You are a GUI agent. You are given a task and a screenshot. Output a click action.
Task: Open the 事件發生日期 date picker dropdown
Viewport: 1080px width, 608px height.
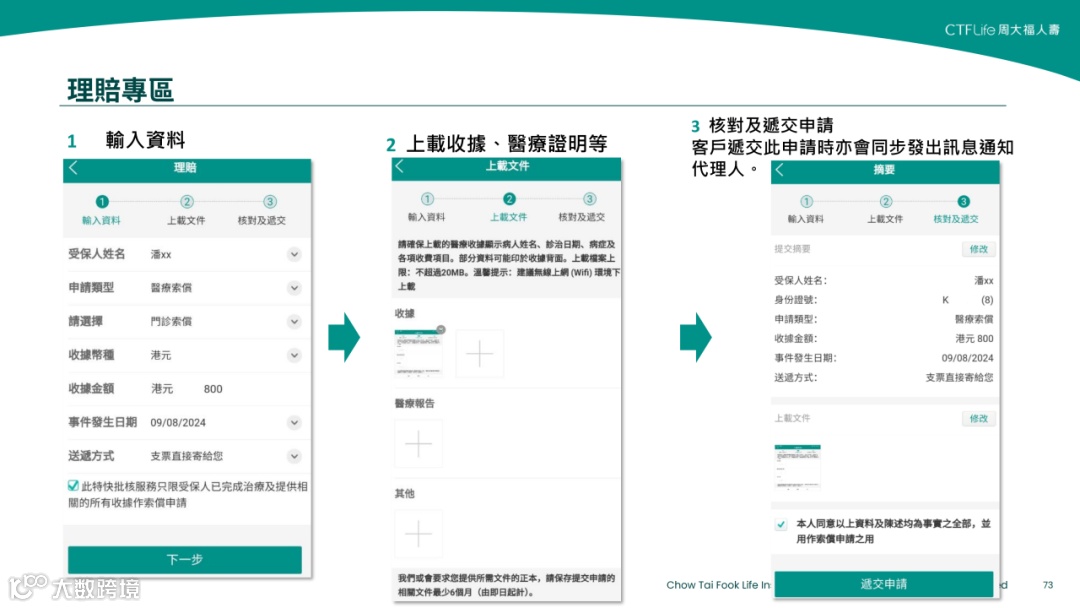[293, 422]
